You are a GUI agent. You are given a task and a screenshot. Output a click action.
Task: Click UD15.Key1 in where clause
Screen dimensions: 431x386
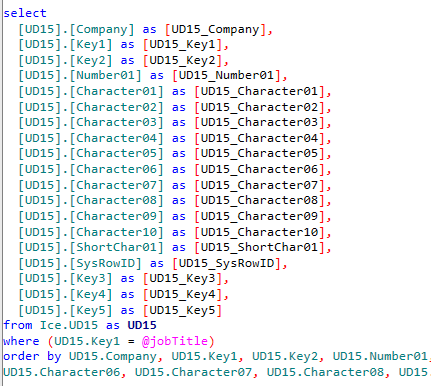pyautogui.click(x=87, y=341)
